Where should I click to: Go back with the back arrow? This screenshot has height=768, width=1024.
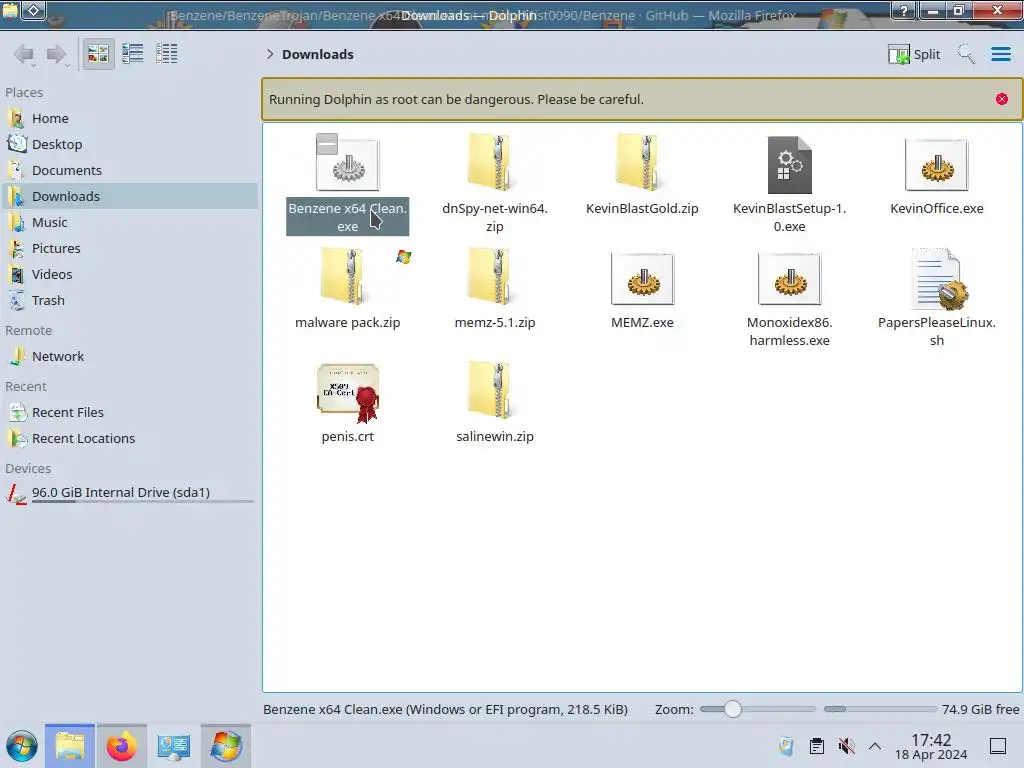[x=24, y=54]
